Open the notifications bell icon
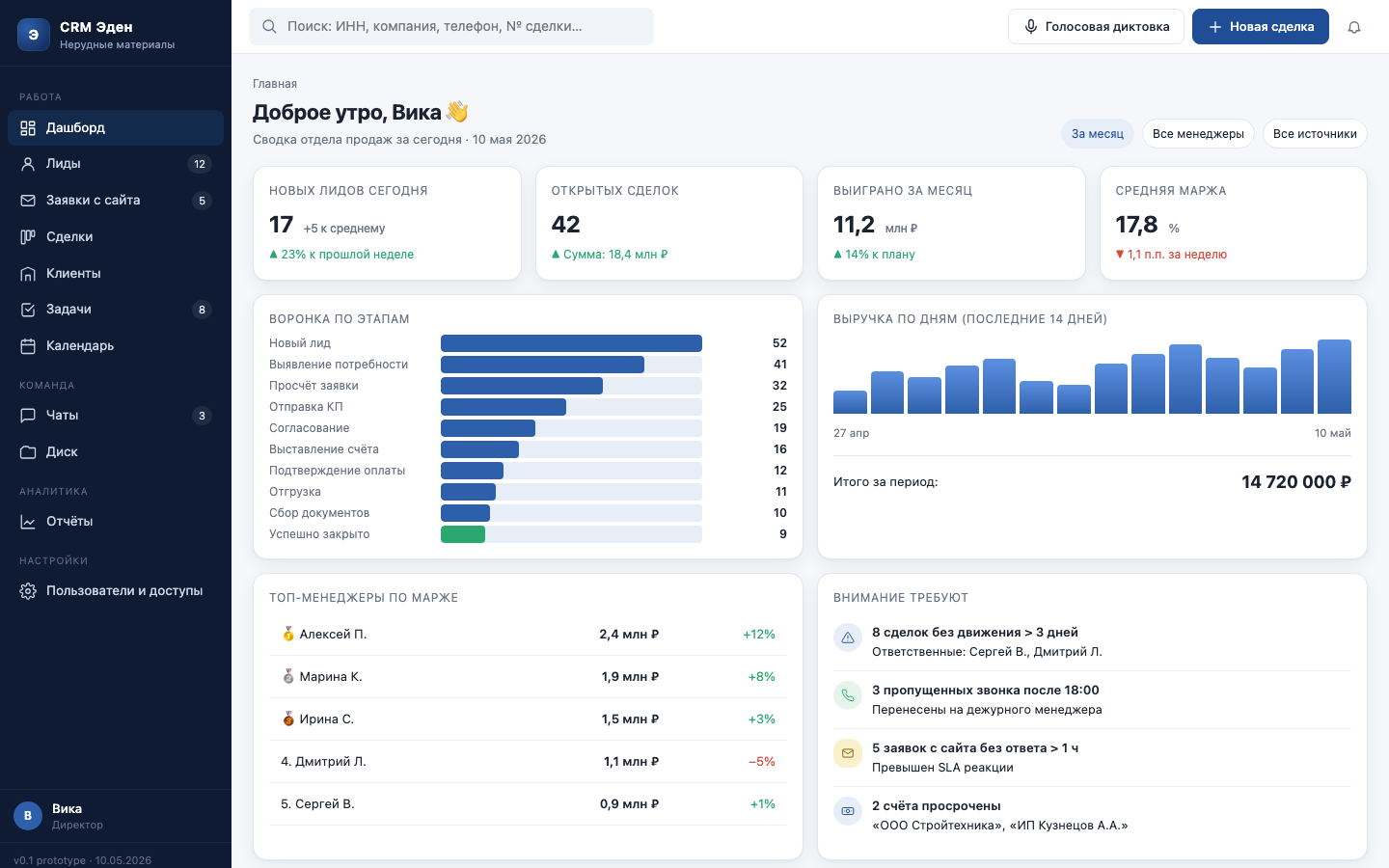 pos(1354,27)
